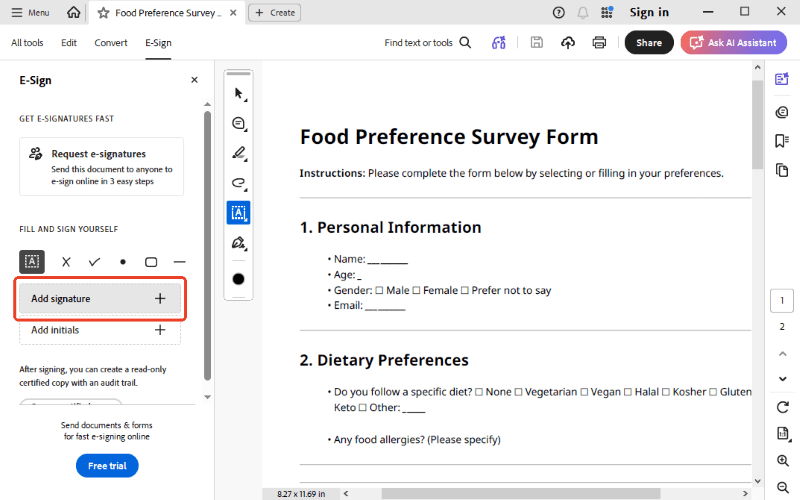Open the AI read-aloud headphones icon
800x500 pixels.
pyautogui.click(x=498, y=43)
